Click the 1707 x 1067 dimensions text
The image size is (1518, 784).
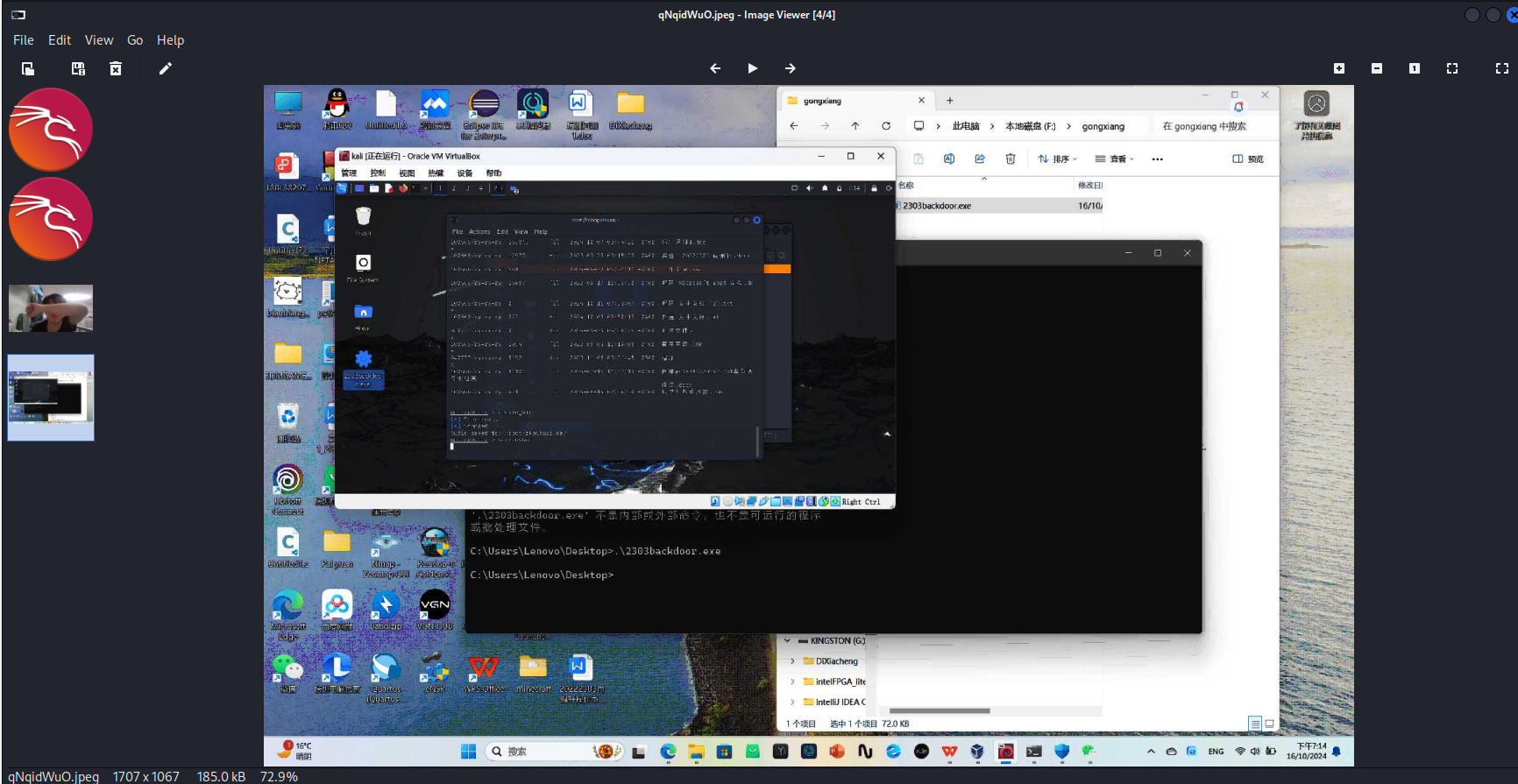pyautogui.click(x=145, y=776)
